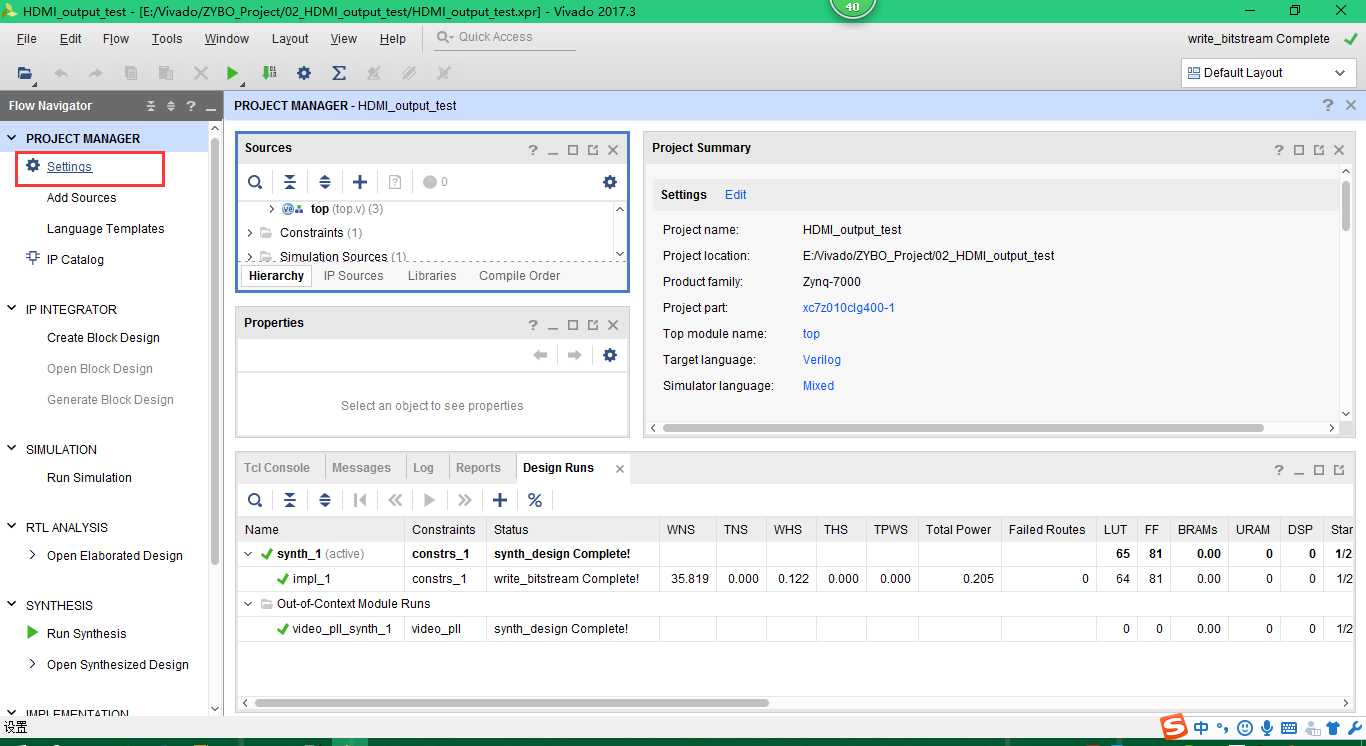The height and width of the screenshot is (746, 1366).
Task: Open the Tools menu
Action: coord(167,39)
